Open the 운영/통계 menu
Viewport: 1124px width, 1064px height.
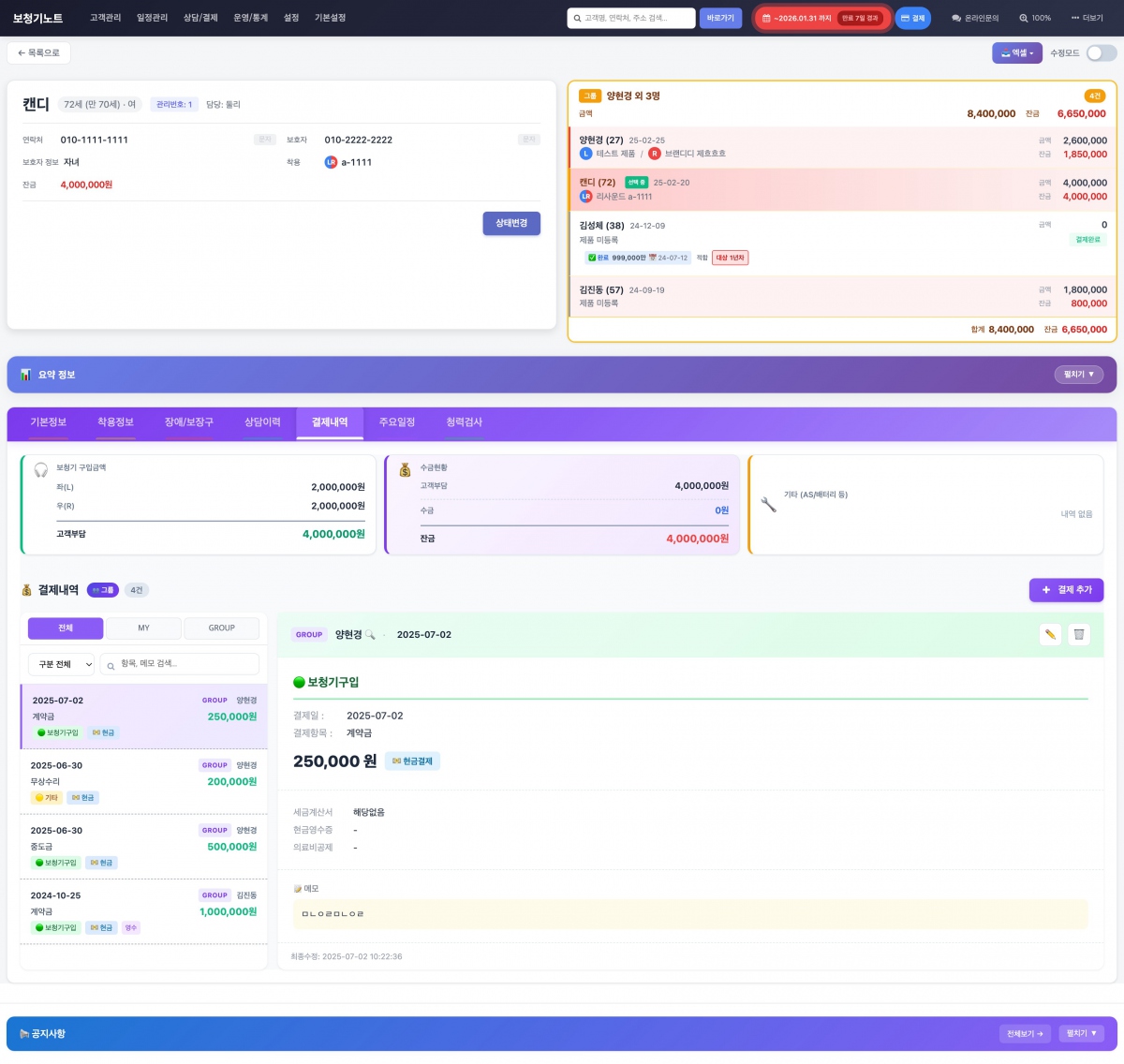(250, 18)
